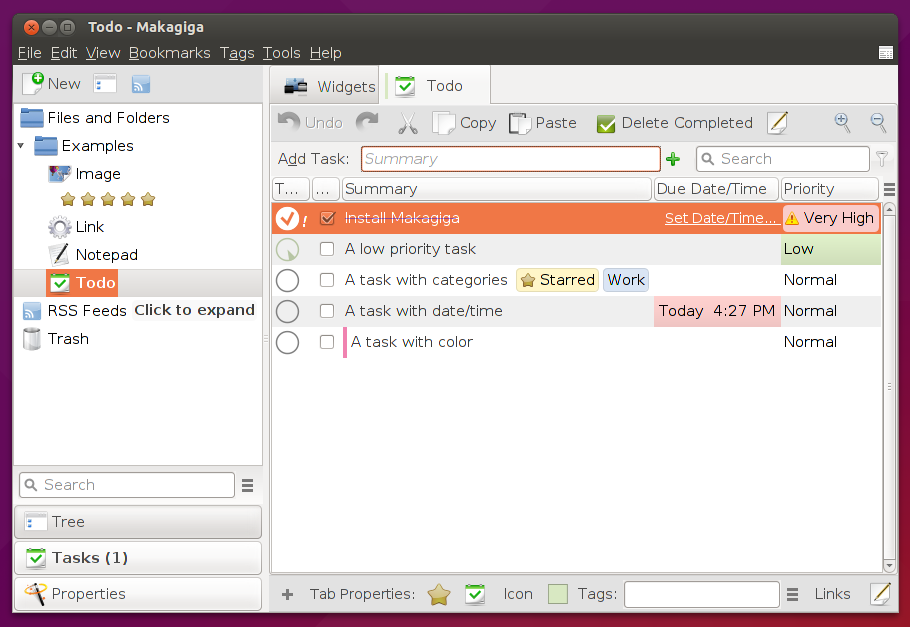Click the plus icon beside Tab Properties
The image size is (910, 627).
[287, 594]
